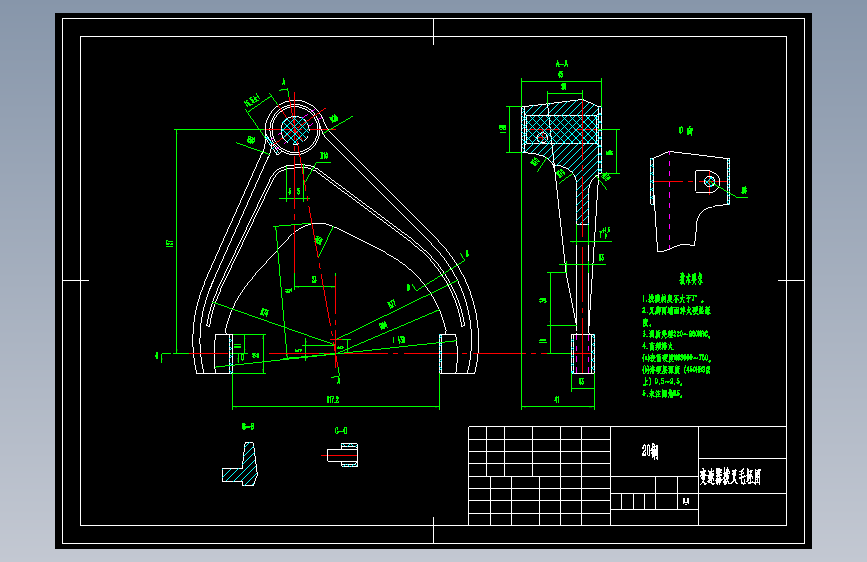Click technical requirement line 4.高频淬火

tap(658, 346)
